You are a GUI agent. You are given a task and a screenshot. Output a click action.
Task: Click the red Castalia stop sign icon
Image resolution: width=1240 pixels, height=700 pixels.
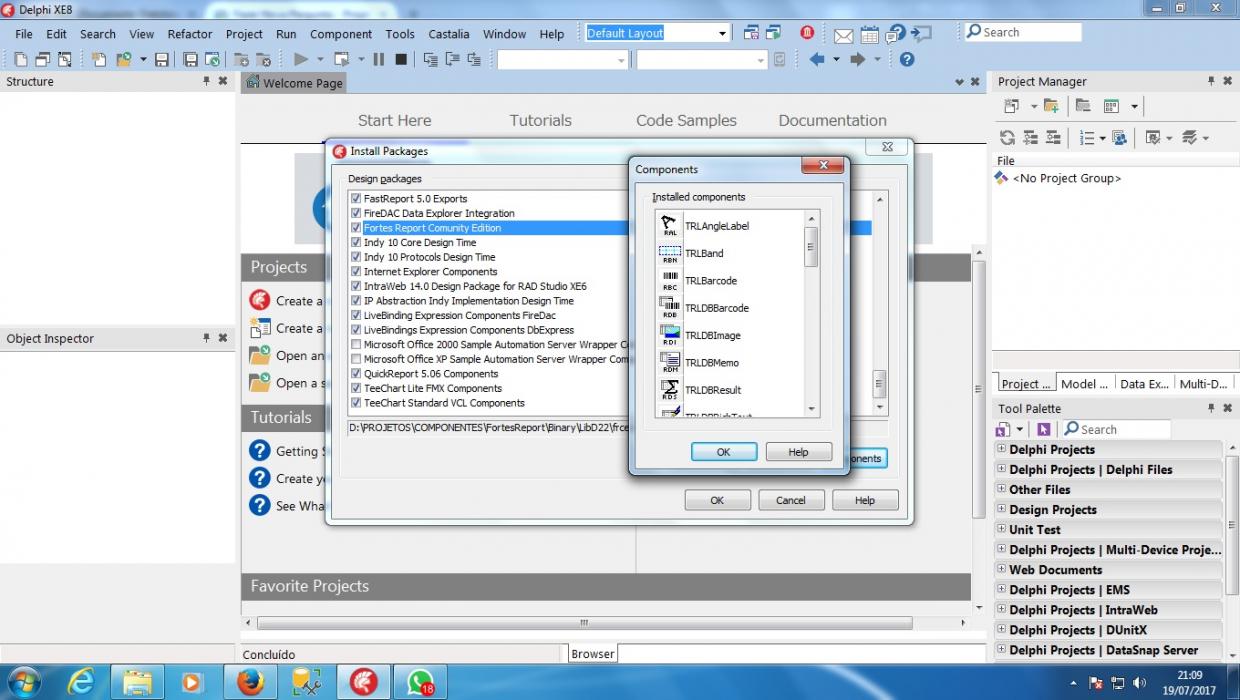tap(807, 33)
